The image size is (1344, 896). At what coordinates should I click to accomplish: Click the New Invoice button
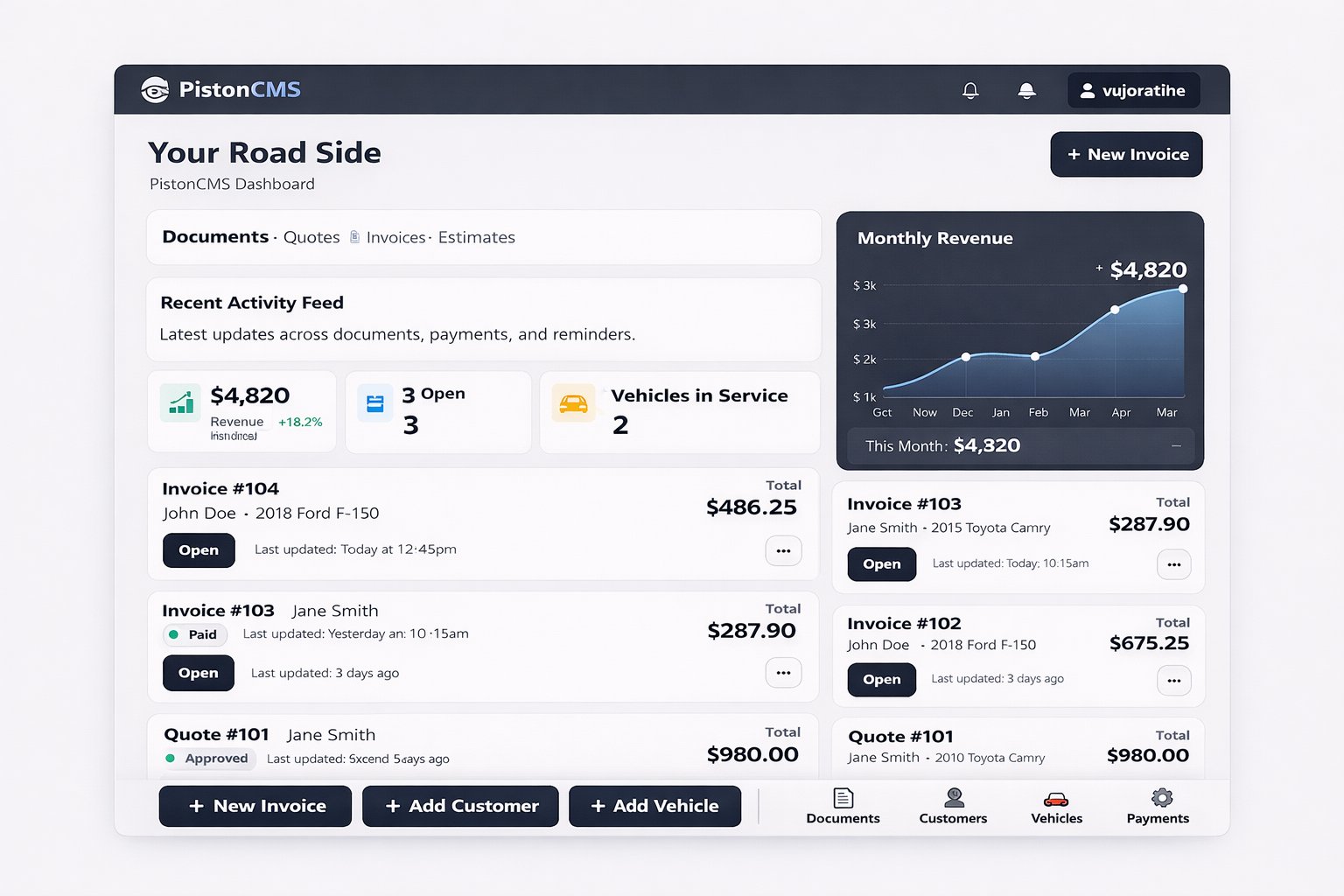click(1126, 154)
